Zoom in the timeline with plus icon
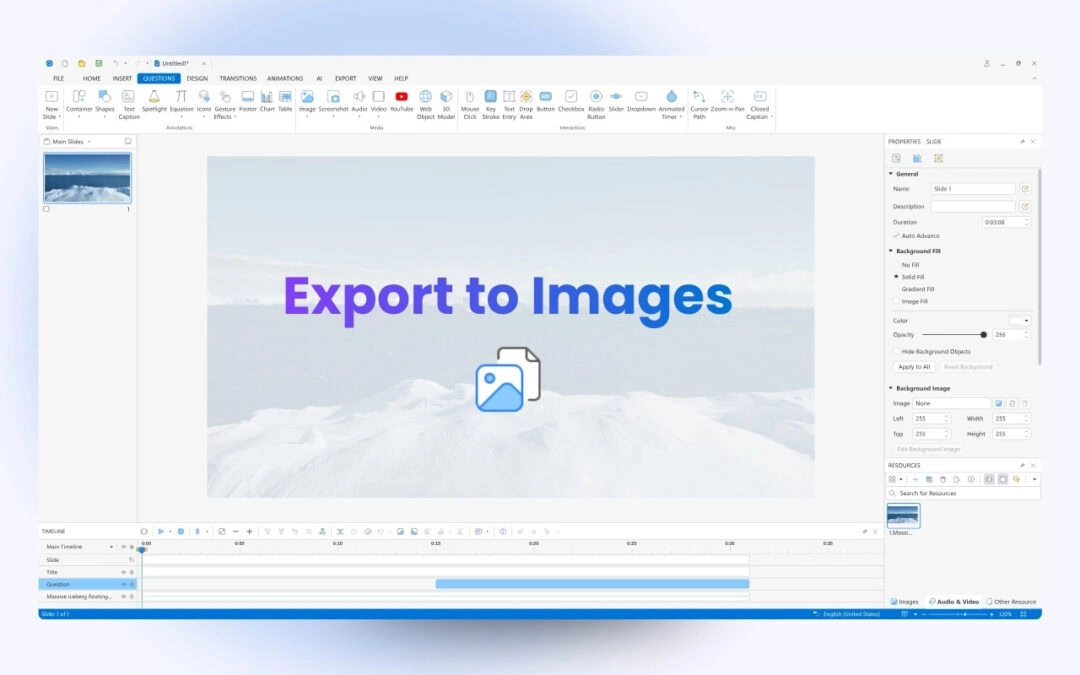Screen dimensions: 1080x675 tap(249, 532)
